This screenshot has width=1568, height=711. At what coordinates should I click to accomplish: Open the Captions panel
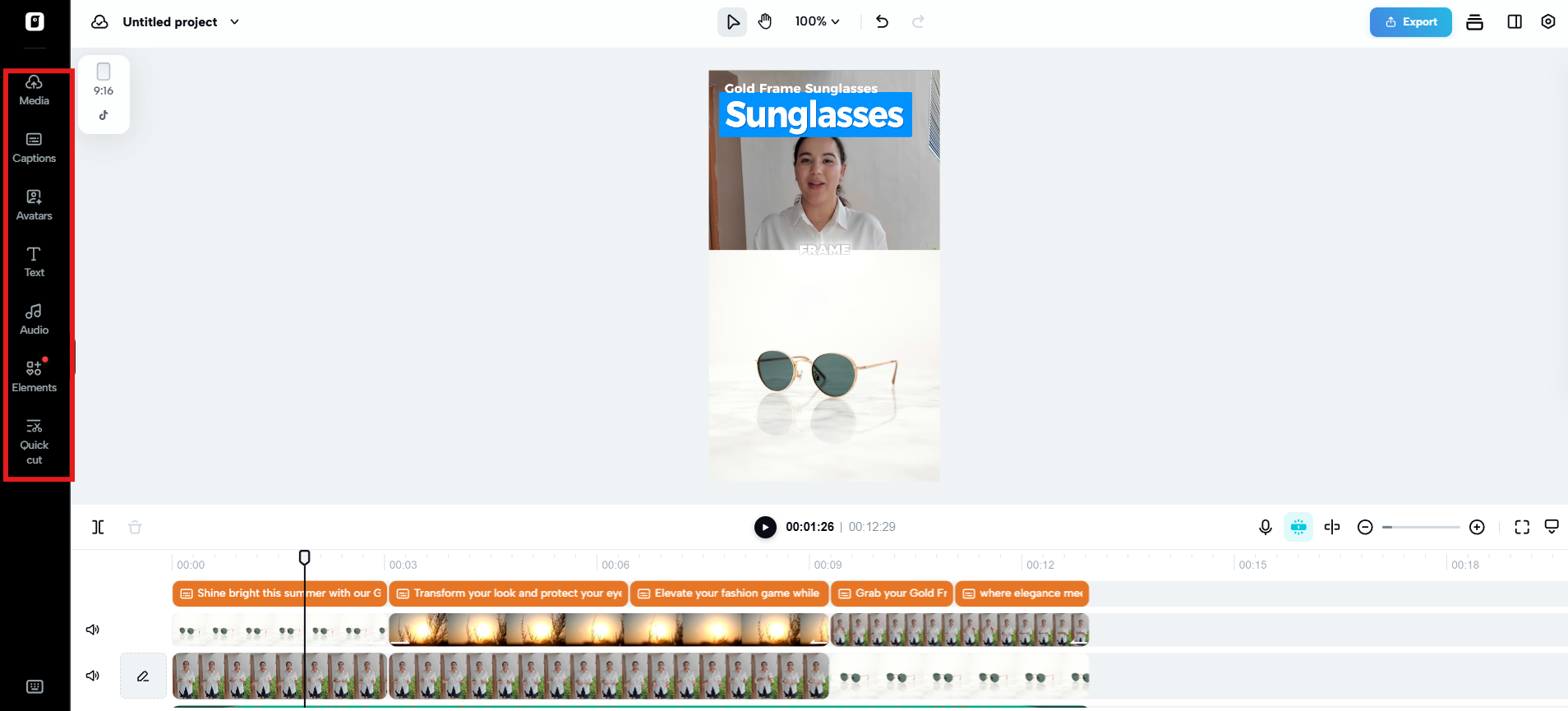(34, 148)
